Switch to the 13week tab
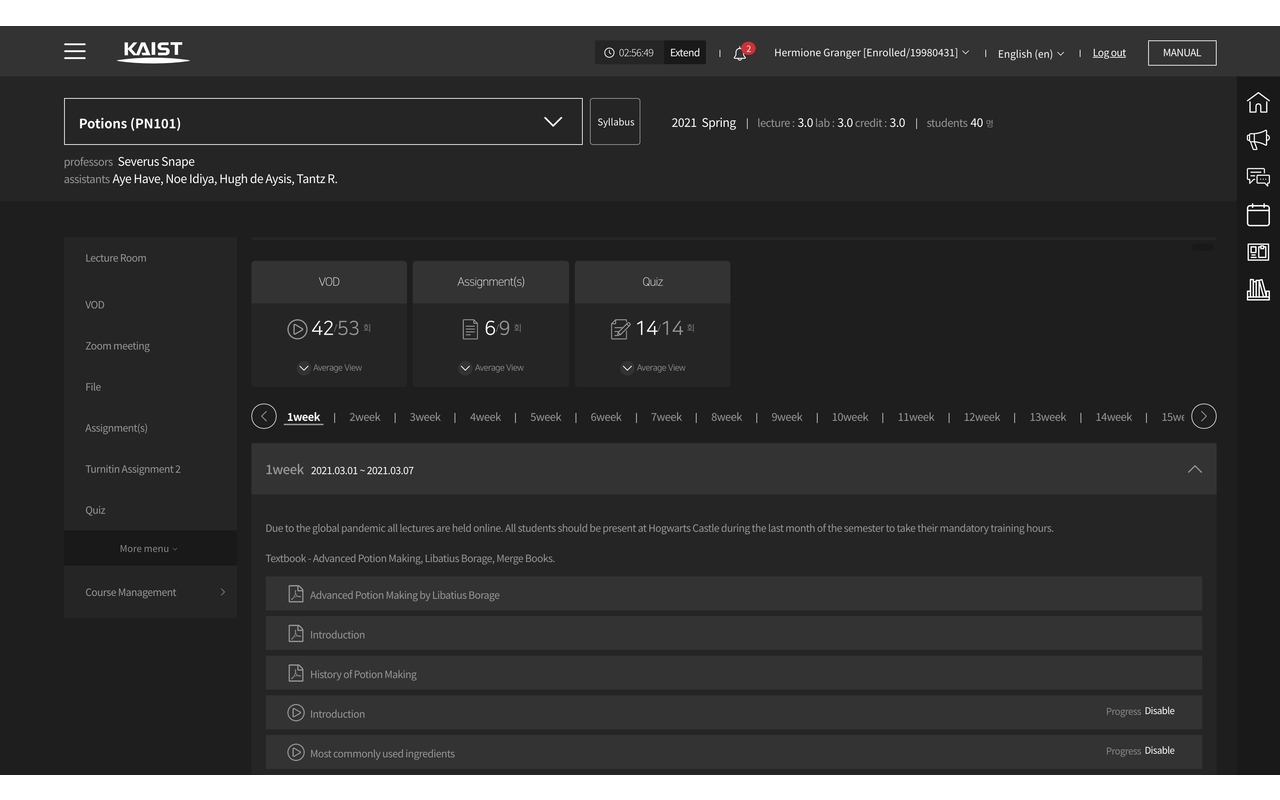The height and width of the screenshot is (800, 1280). click(1048, 417)
